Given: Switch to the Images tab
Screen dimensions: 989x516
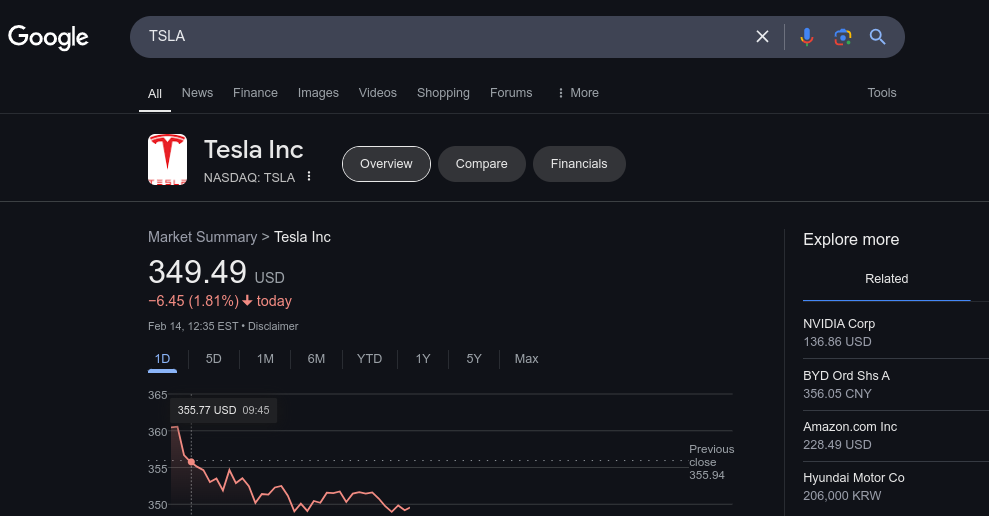Looking at the screenshot, I should click(318, 93).
